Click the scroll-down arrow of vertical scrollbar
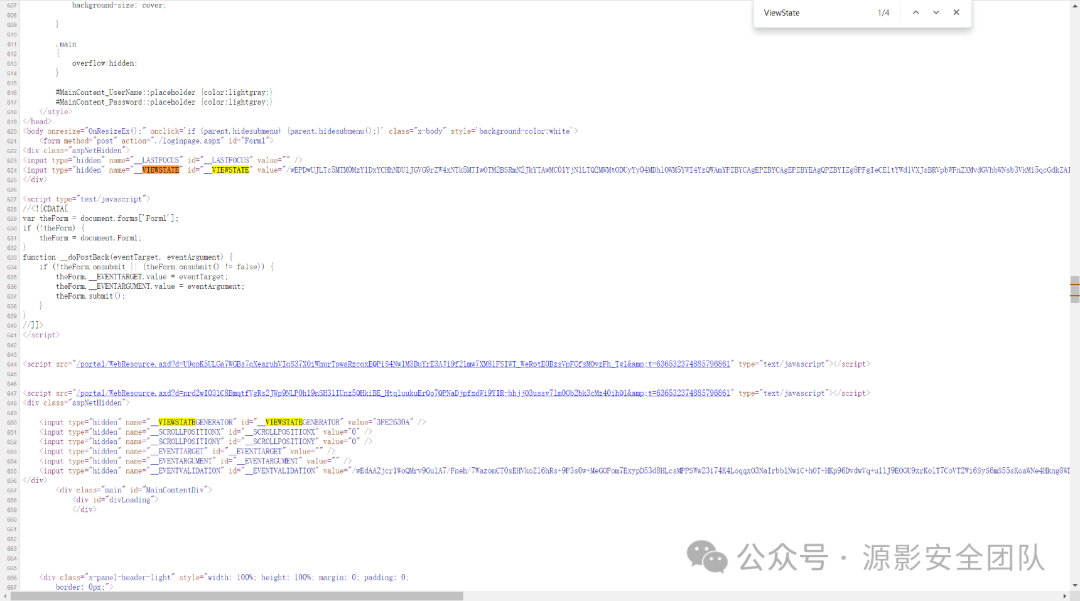Viewport: 1080px width, 601px height. tap(1074, 587)
